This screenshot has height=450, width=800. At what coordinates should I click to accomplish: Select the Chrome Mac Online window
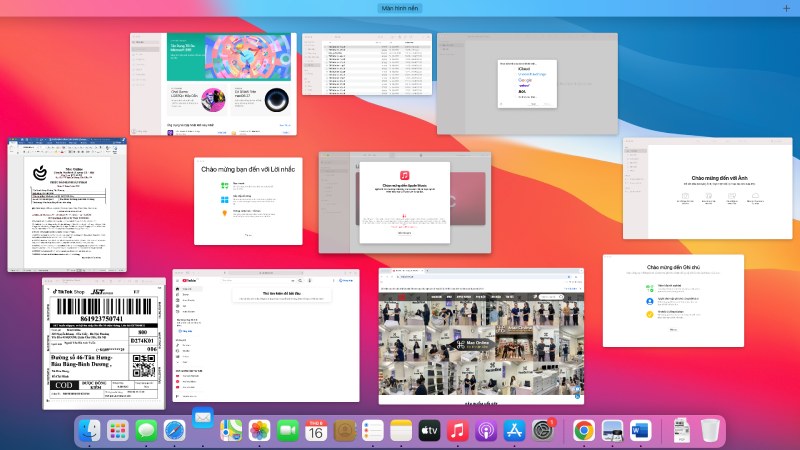481,336
